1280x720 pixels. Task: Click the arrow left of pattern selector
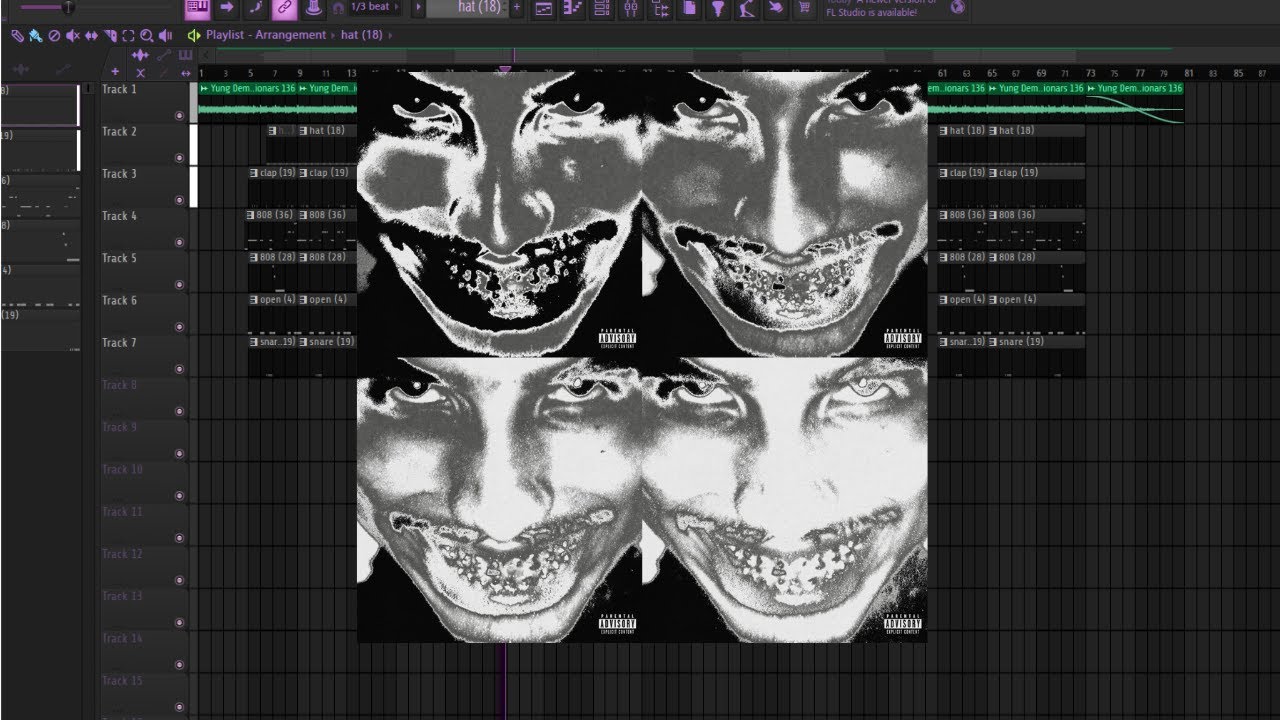click(418, 7)
